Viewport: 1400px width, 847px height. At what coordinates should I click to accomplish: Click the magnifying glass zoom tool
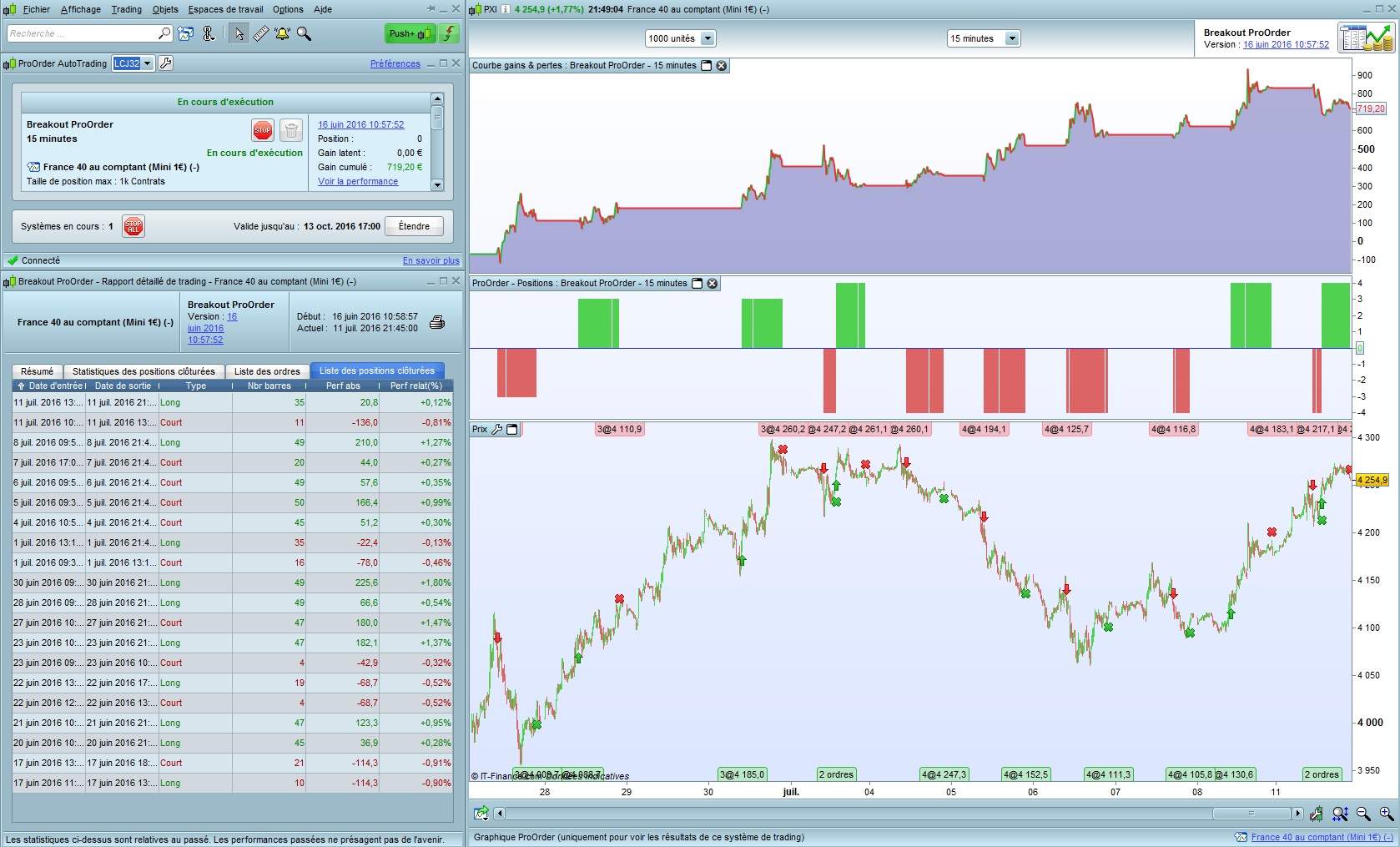point(304,33)
